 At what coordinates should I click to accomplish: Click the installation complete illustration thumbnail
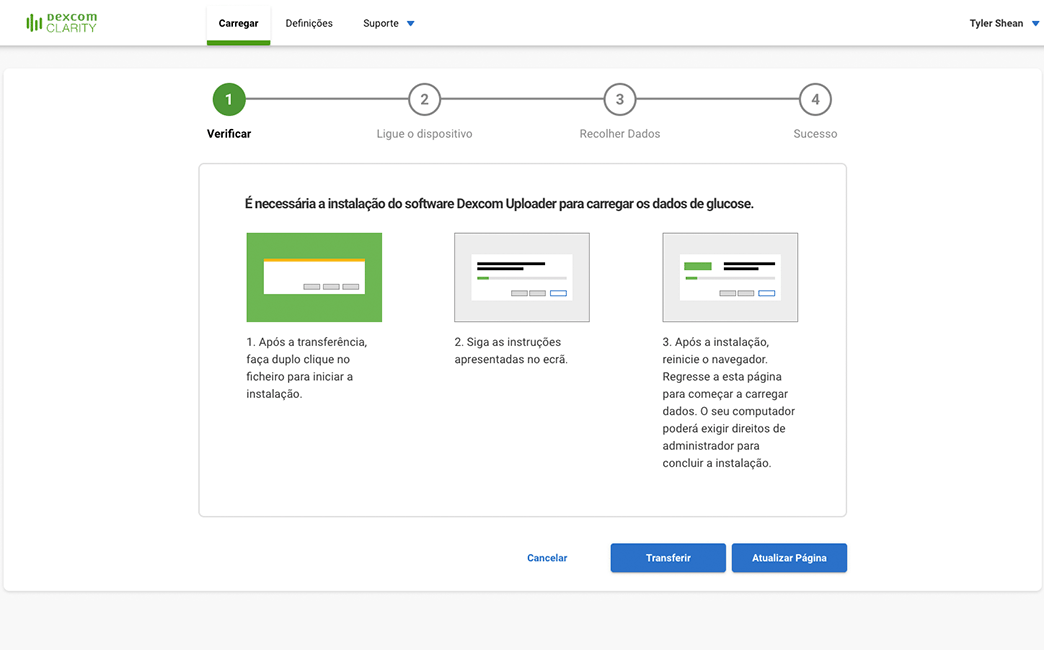(730, 277)
